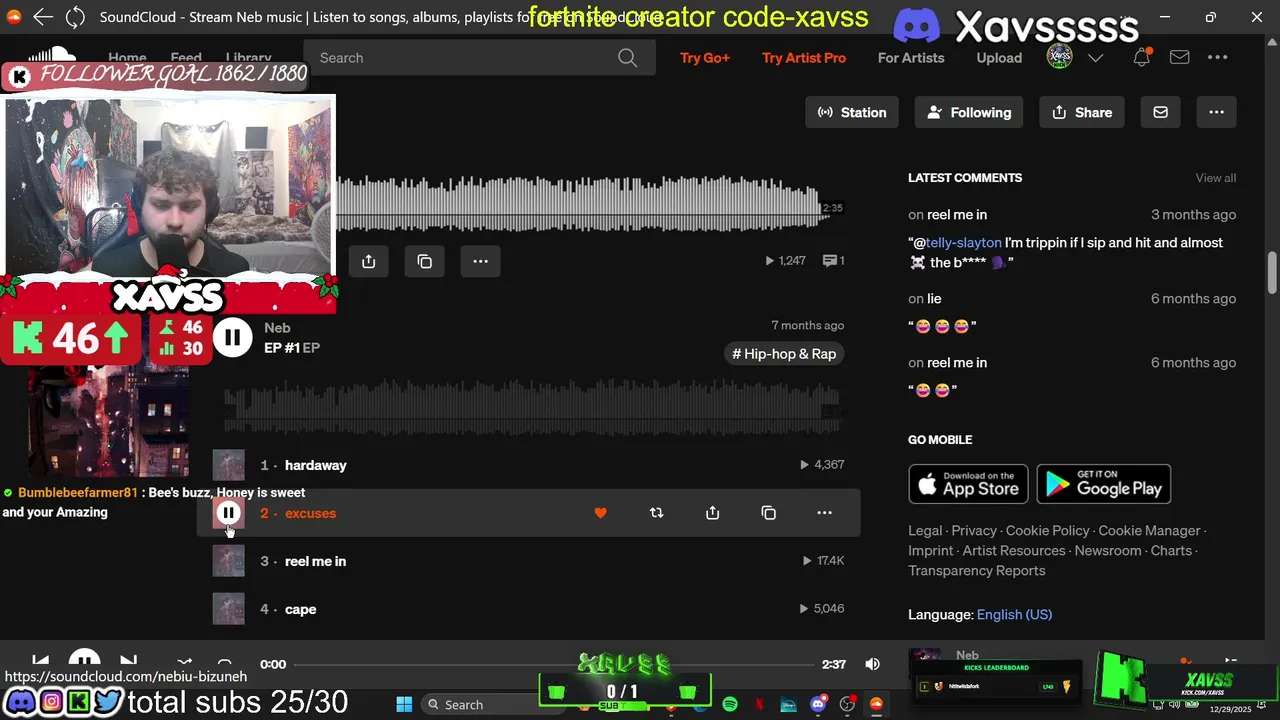The image size is (1280, 720).
Task: Open more options on excuses row
Action: tap(824, 513)
